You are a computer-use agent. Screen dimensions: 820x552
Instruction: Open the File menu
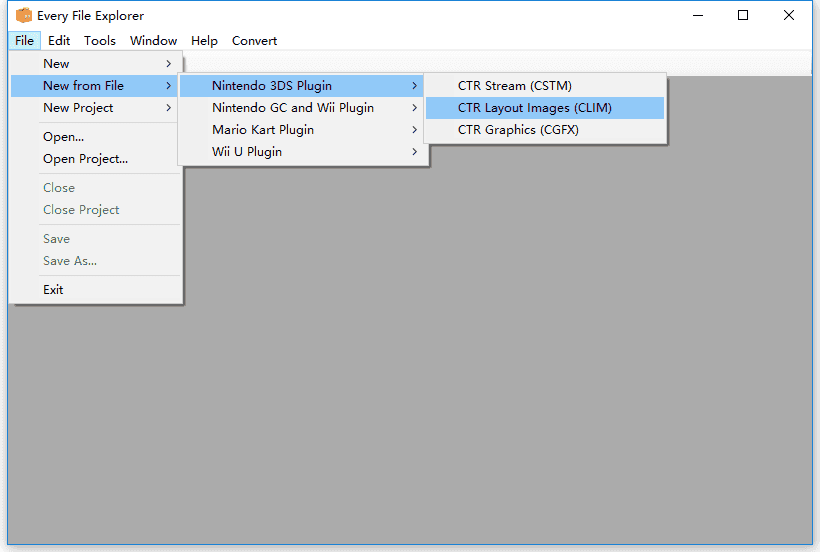25,41
